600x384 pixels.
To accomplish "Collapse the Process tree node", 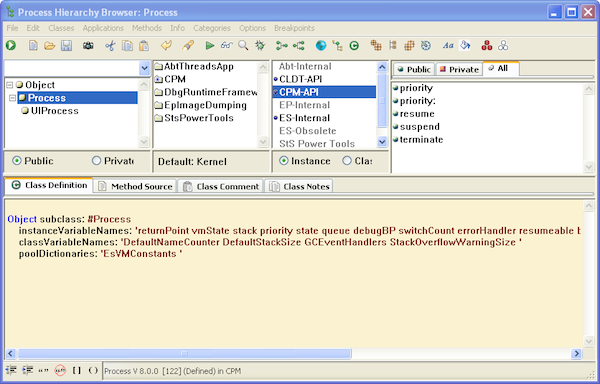I will [x=13, y=98].
